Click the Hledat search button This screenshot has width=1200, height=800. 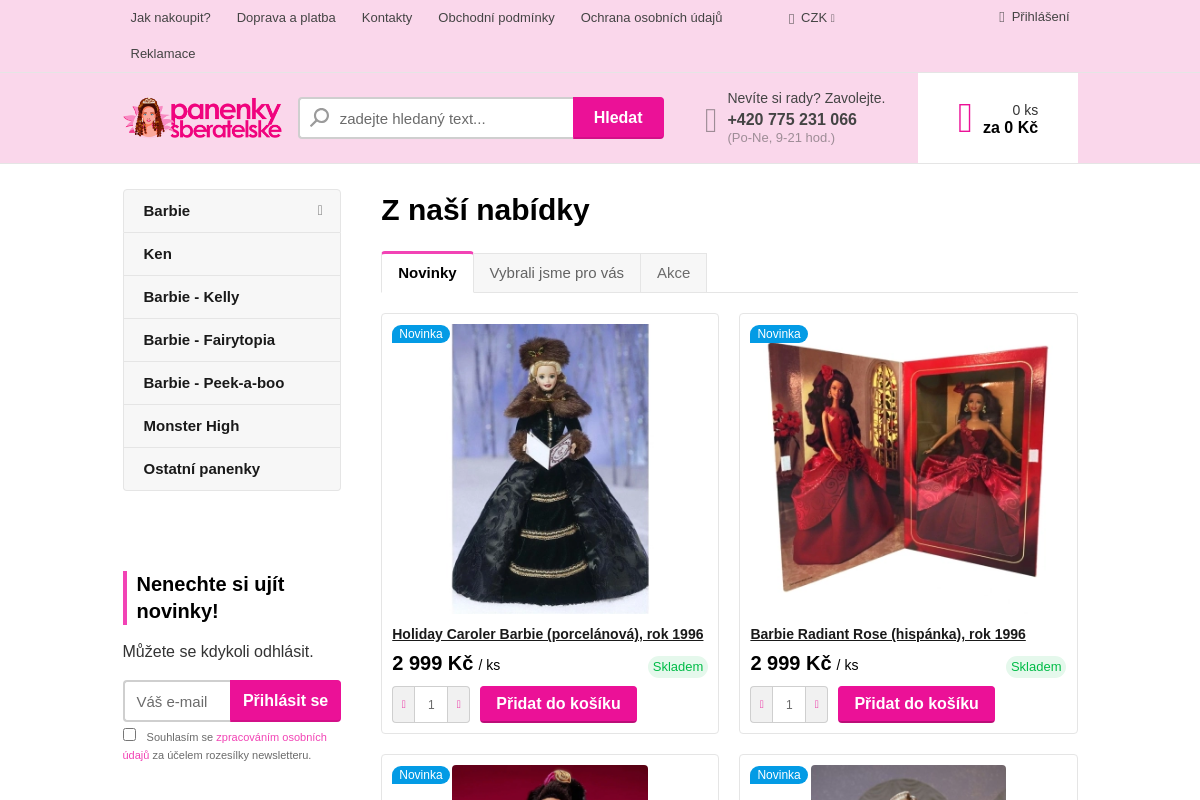click(x=618, y=118)
